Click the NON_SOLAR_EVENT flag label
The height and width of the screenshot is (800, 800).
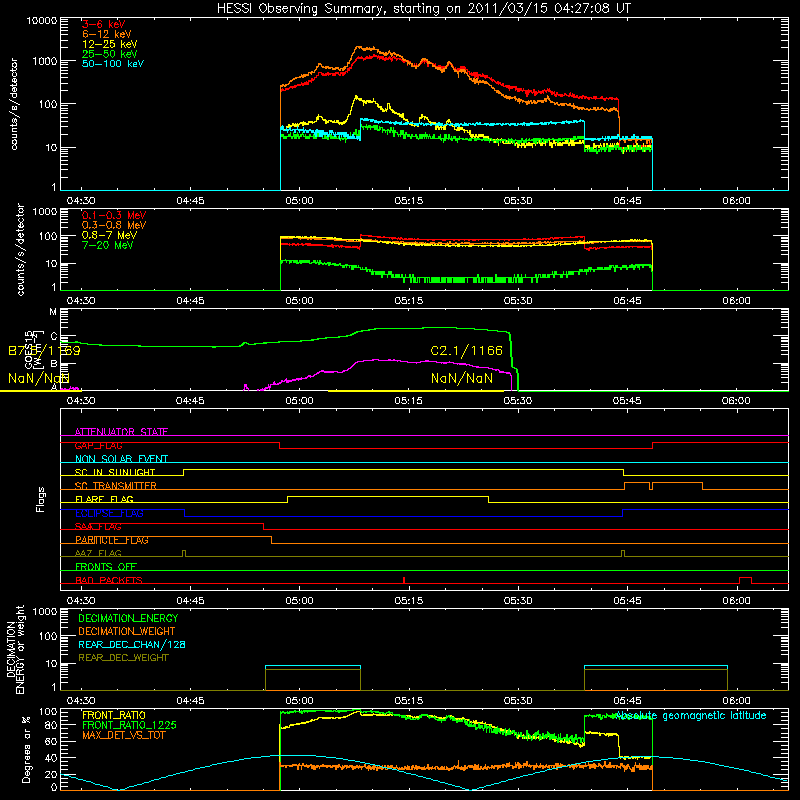pyautogui.click(x=121, y=459)
